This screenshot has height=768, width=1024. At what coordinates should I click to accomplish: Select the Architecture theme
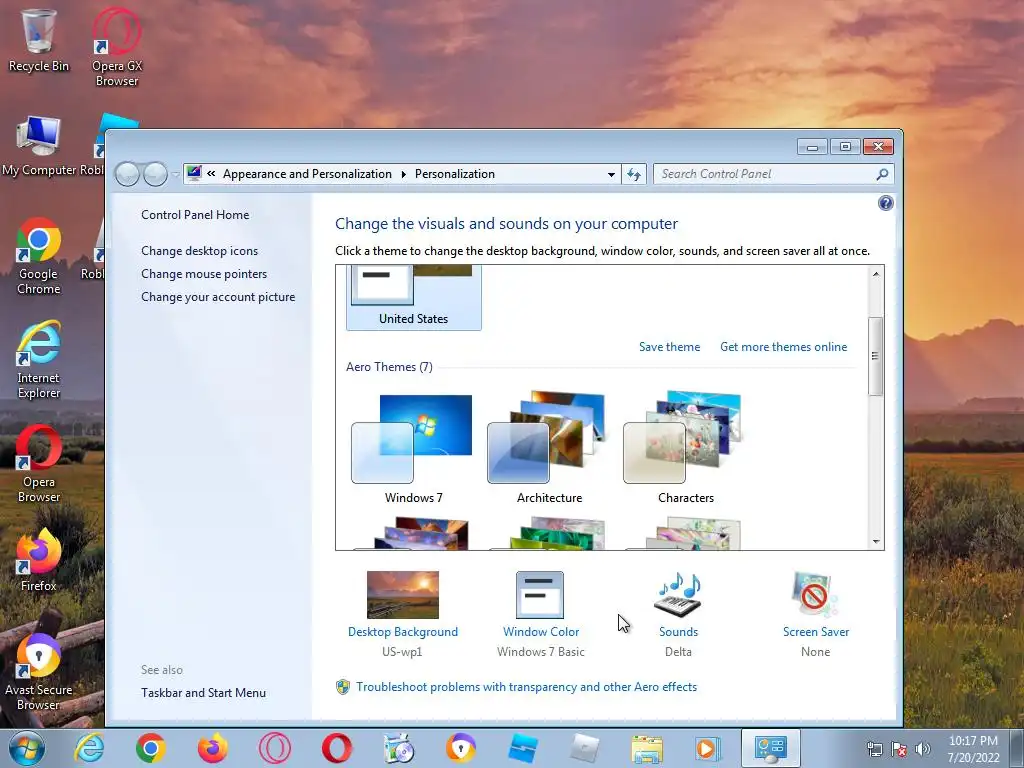[549, 449]
